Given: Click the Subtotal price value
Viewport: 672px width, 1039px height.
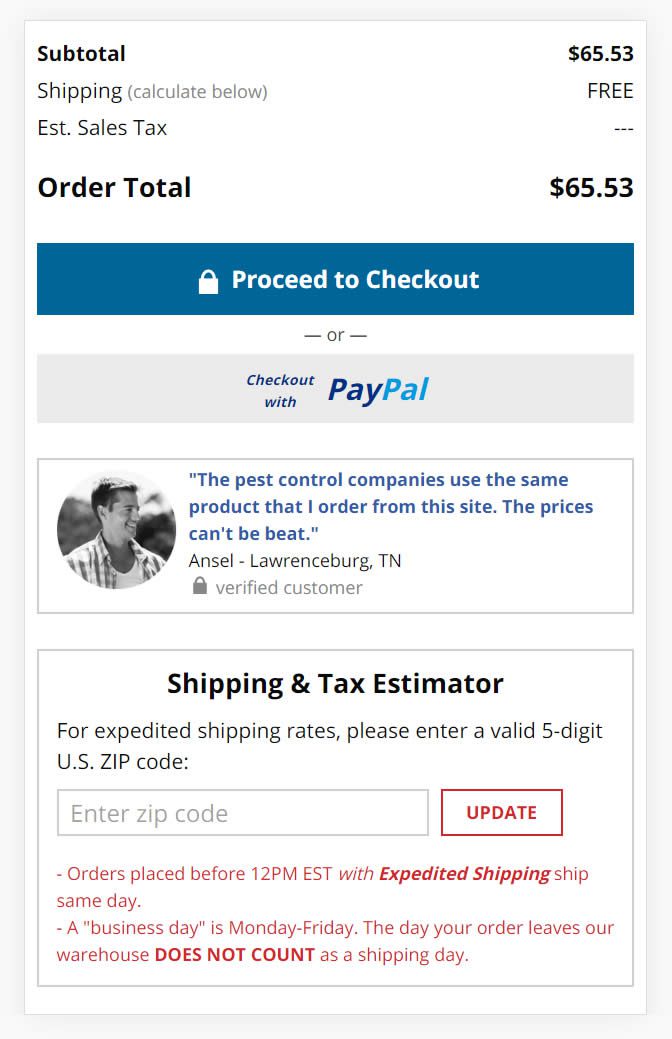Looking at the screenshot, I should 600,54.
